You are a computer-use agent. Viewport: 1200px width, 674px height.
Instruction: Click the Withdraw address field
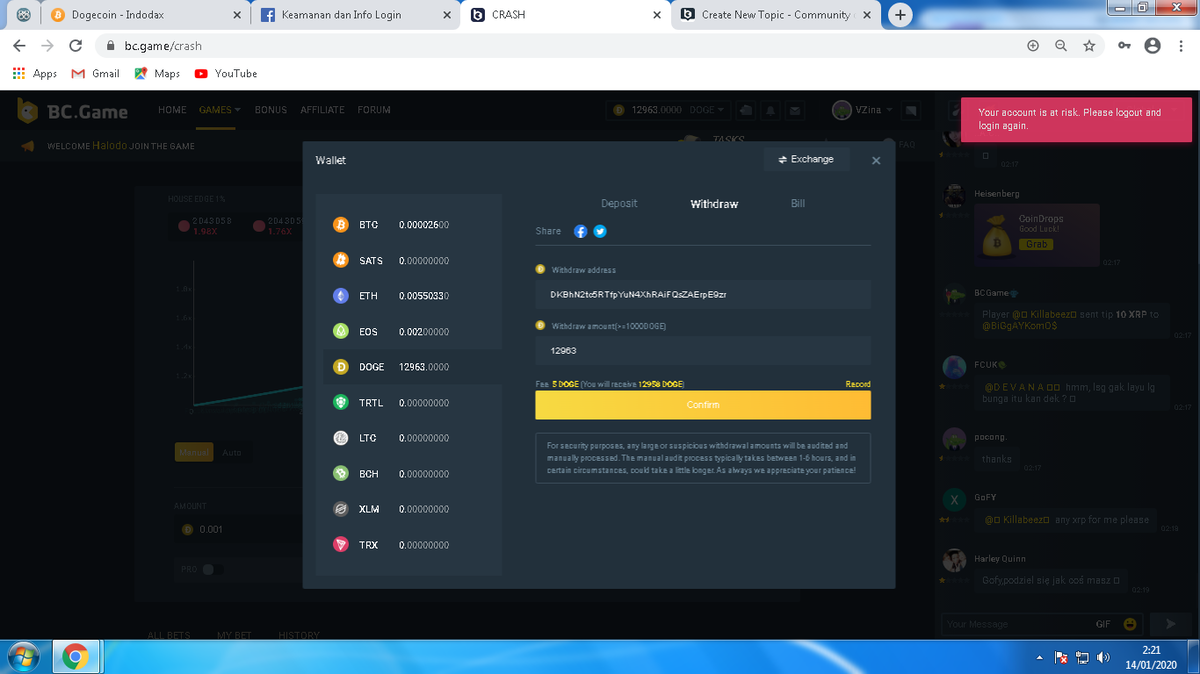[702, 295]
